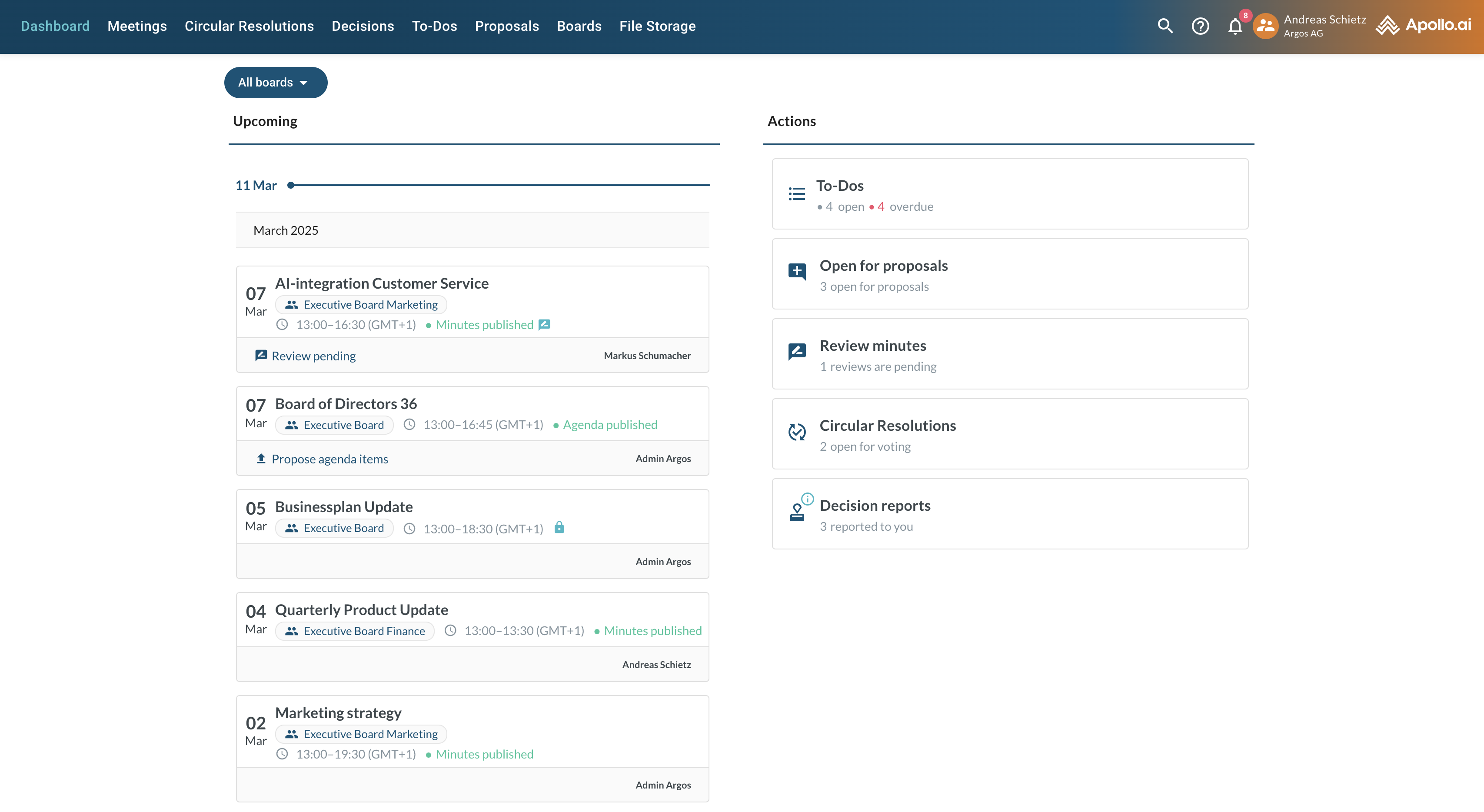The width and height of the screenshot is (1484, 812).
Task: Expand the All boards dropdown
Action: 275,83
